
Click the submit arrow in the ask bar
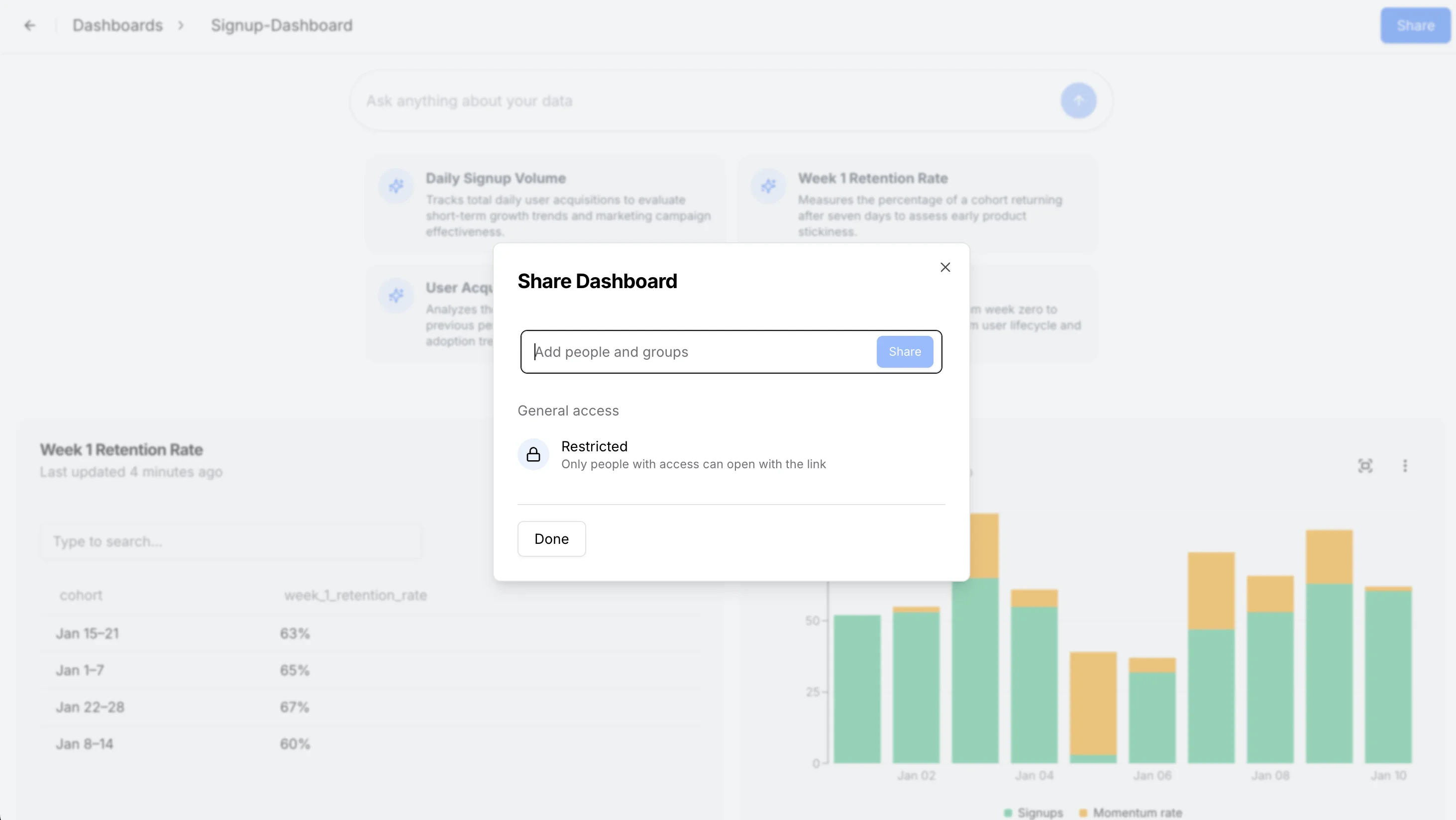coord(1078,101)
